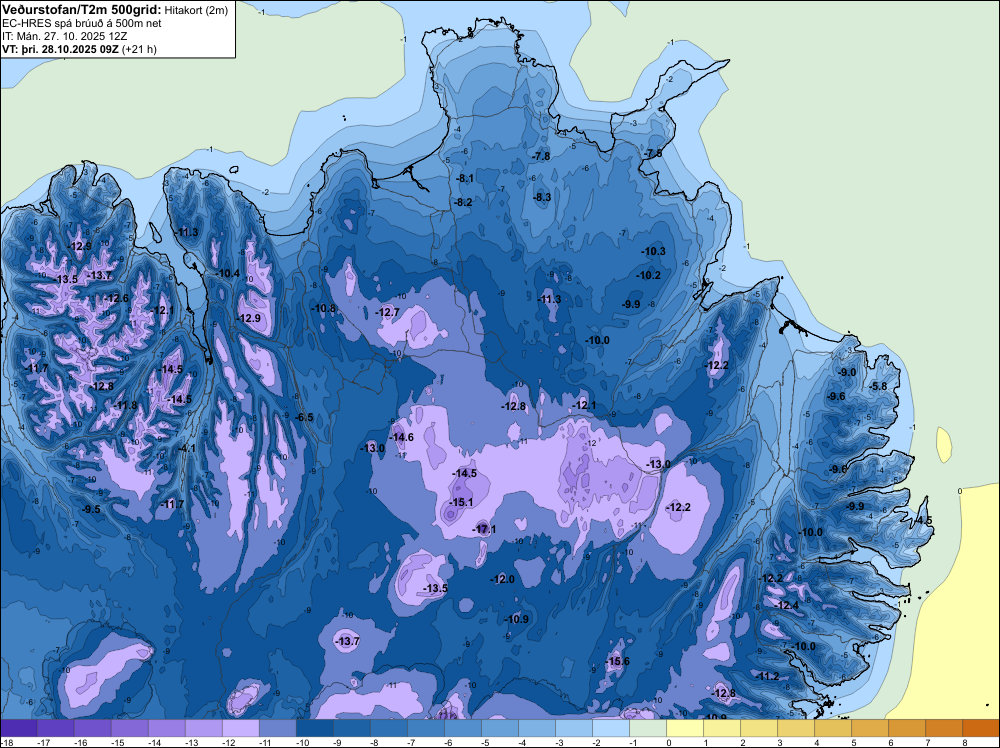Image resolution: width=1000 pixels, height=748 pixels.
Task: Click the -10.3 temperature label
Action: pos(654,251)
